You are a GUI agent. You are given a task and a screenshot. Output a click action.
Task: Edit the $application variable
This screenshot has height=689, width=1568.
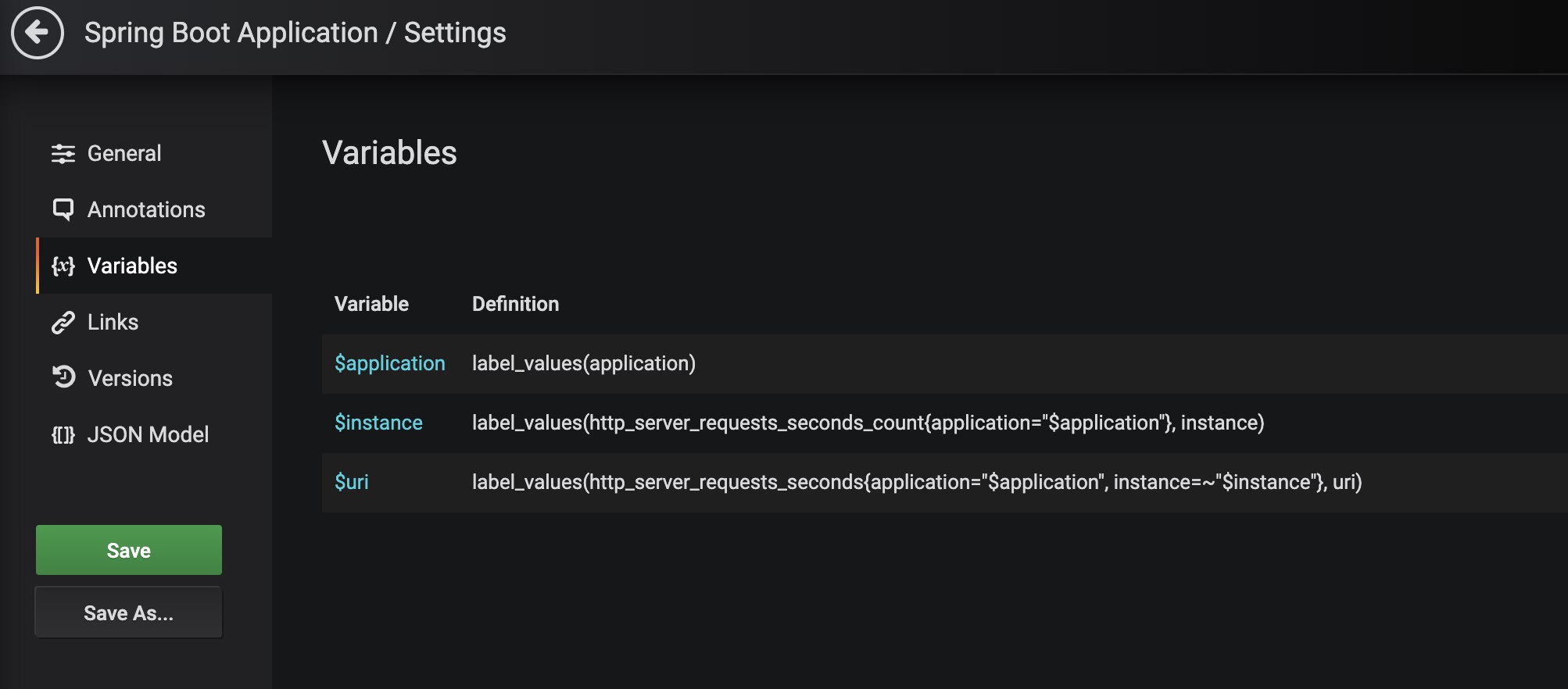(389, 363)
